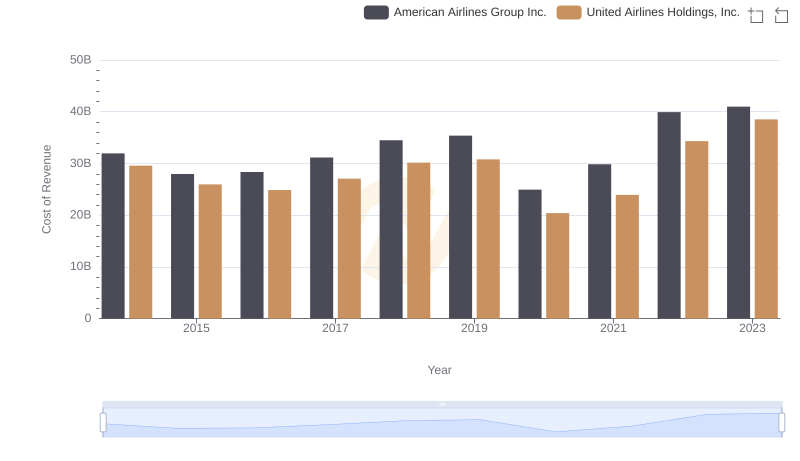
Task: Click the 2017 x-axis label
Action: pos(335,328)
